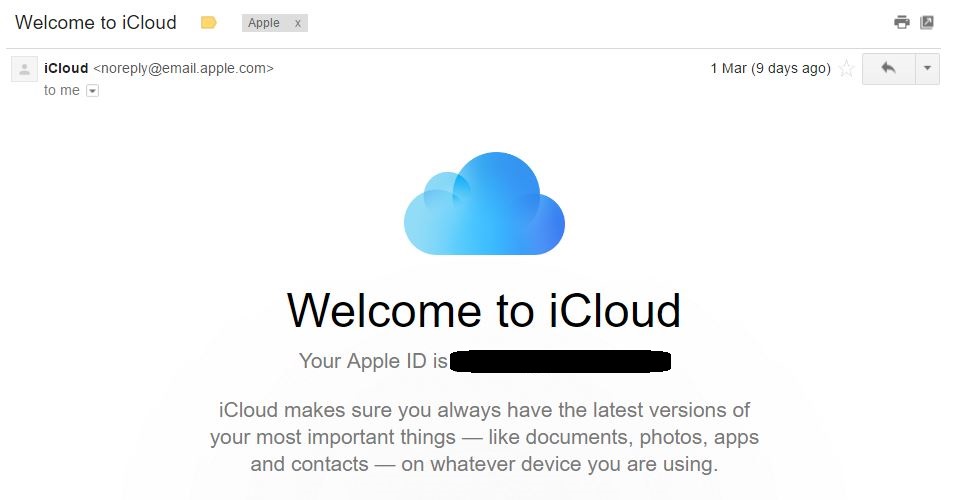This screenshot has width=957, height=500.
Task: Click the 'Welcome to iCloud' subject line
Action: point(96,22)
